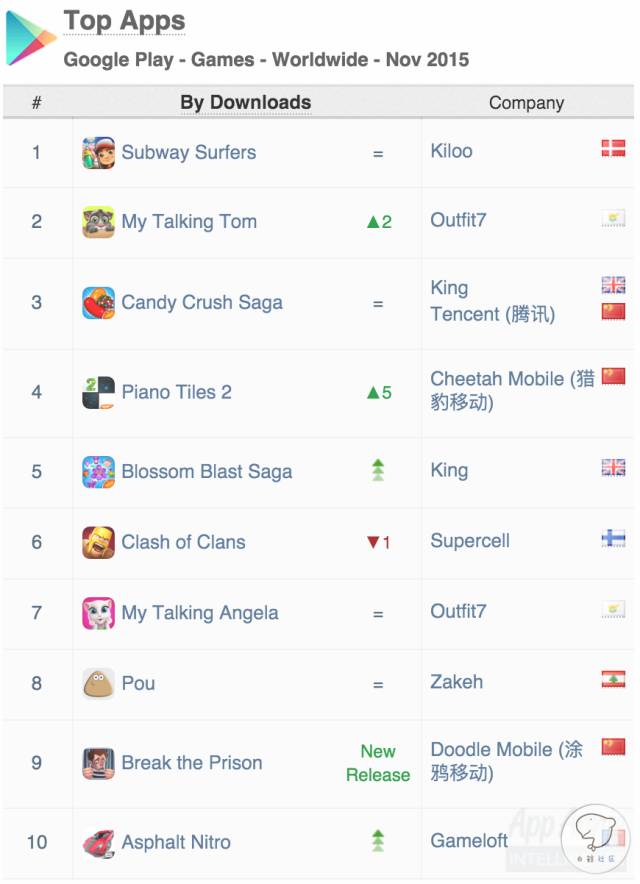Click the Break the Prison app icon
The height and width of the screenshot is (884, 640).
tap(98, 763)
